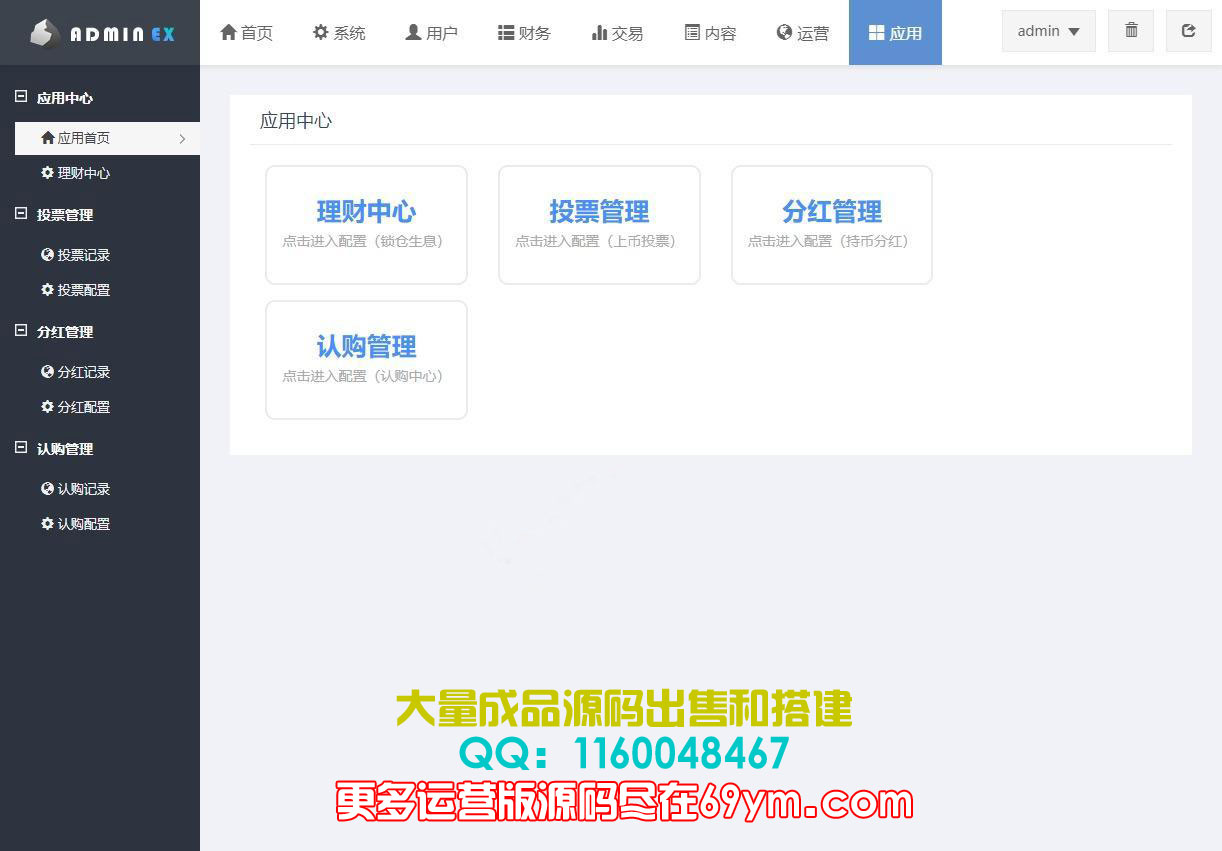The image size is (1222, 851).
Task: Click the logout share-arrow icon
Action: pyautogui.click(x=1189, y=31)
